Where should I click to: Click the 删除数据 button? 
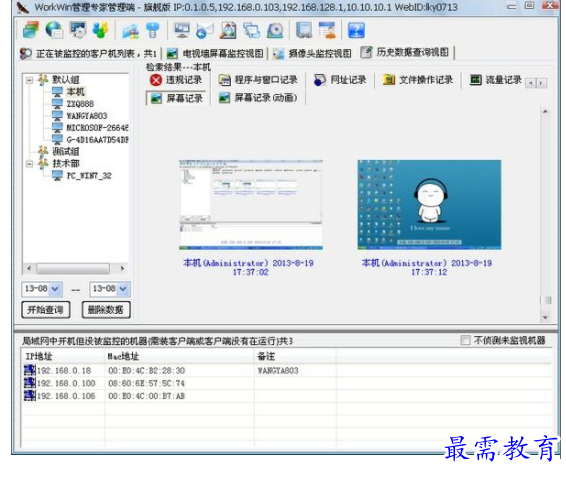(x=106, y=310)
